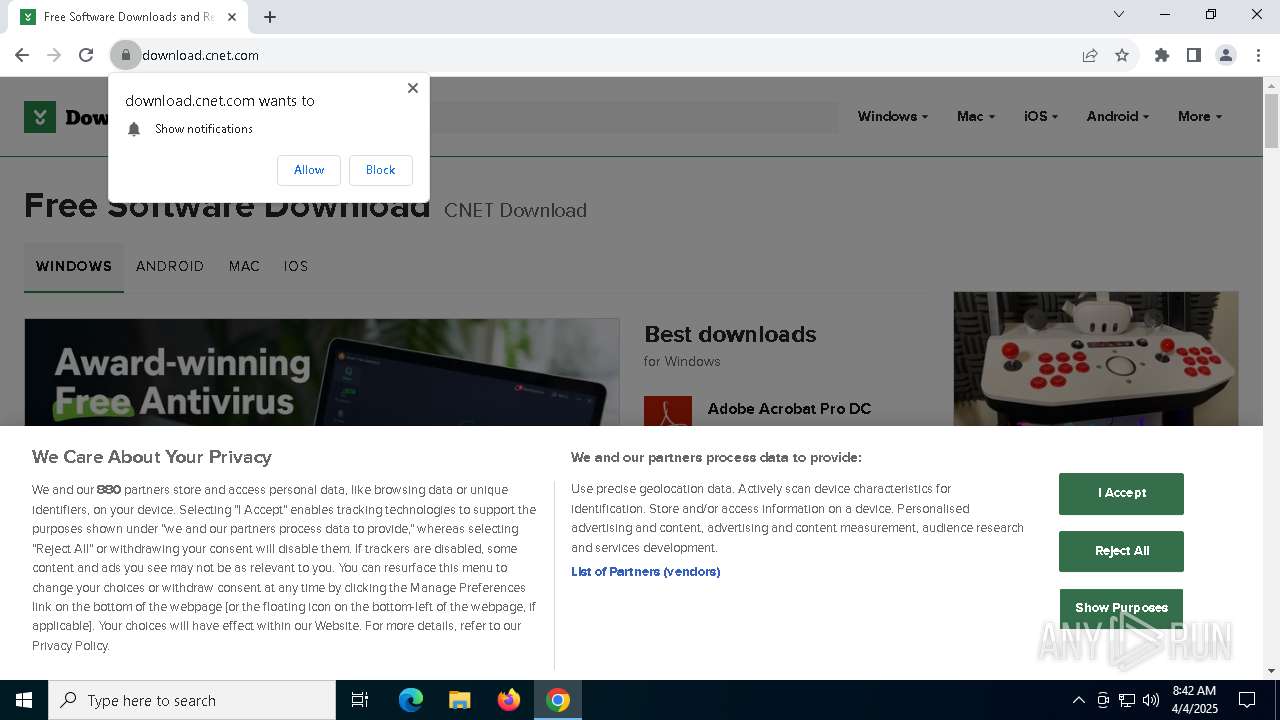Screen dimensions: 1280x720
Task: Open Adobe Acrobat Pro DC link
Action: 789,408
